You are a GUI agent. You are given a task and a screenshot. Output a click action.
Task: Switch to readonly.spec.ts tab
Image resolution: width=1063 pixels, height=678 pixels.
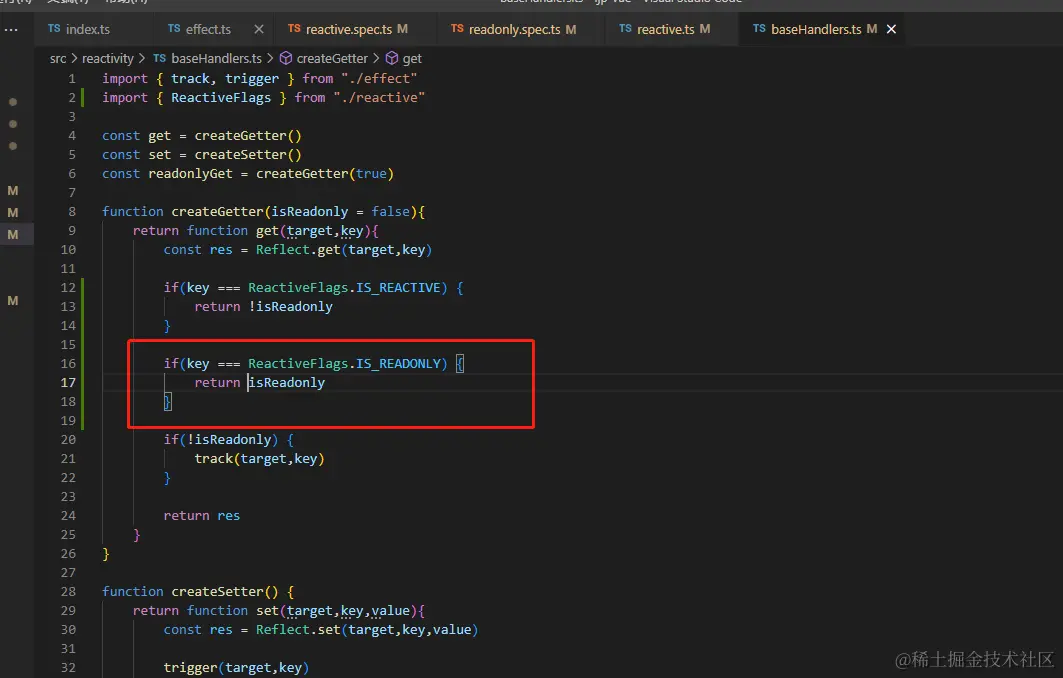click(x=513, y=29)
